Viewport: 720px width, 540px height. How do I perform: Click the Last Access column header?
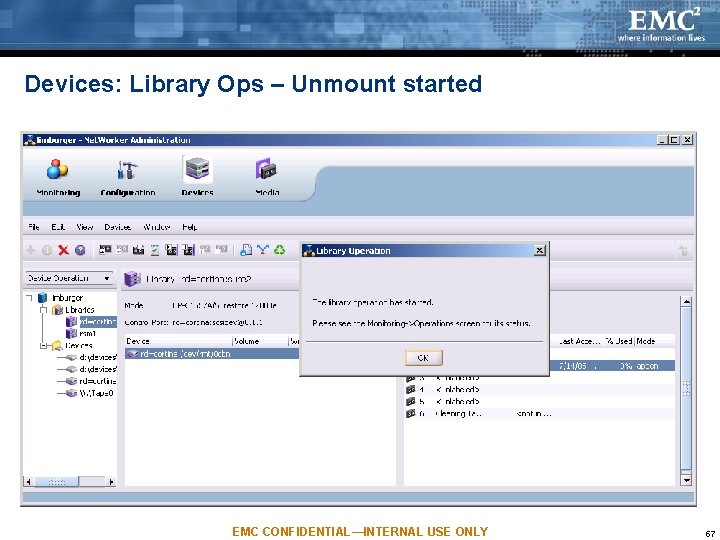click(x=579, y=341)
